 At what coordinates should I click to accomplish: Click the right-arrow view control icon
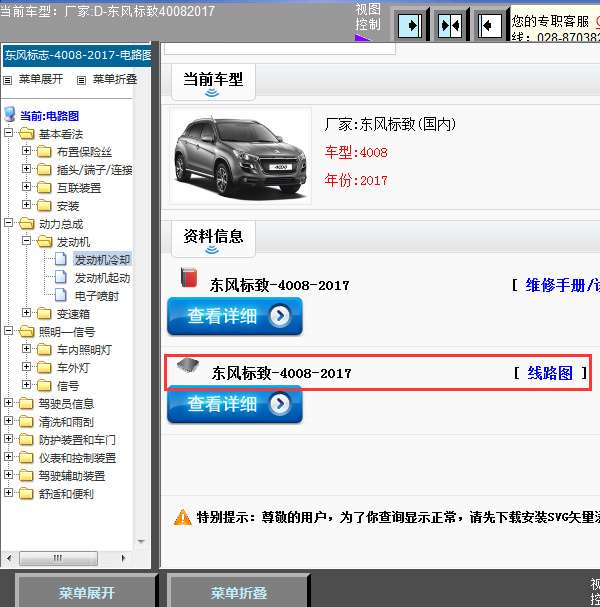click(410, 26)
